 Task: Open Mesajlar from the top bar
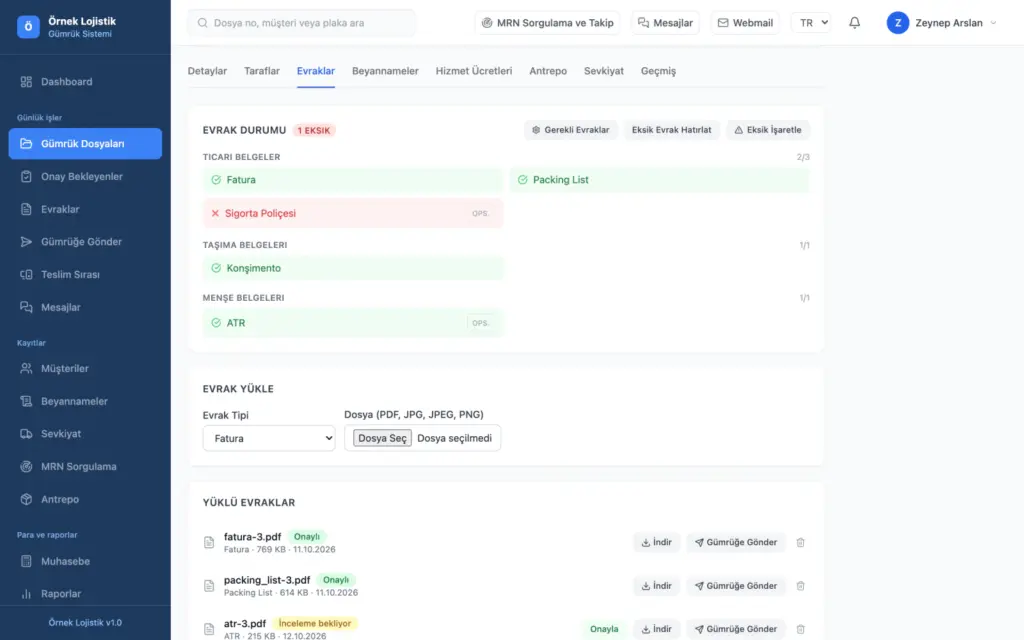pyautogui.click(x=665, y=23)
